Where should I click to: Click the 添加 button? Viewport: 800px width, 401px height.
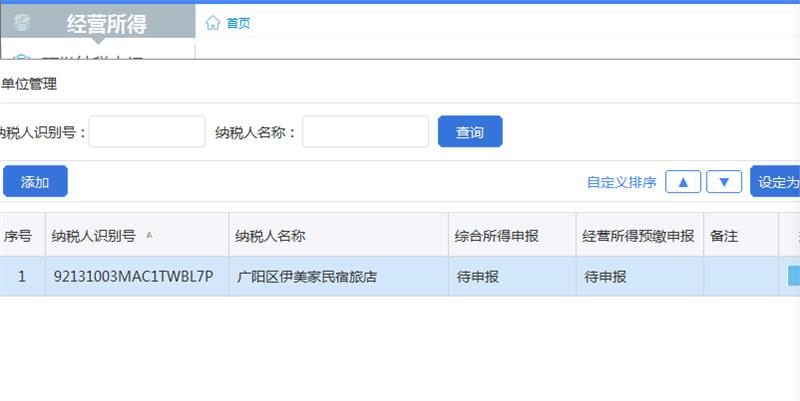(35, 182)
